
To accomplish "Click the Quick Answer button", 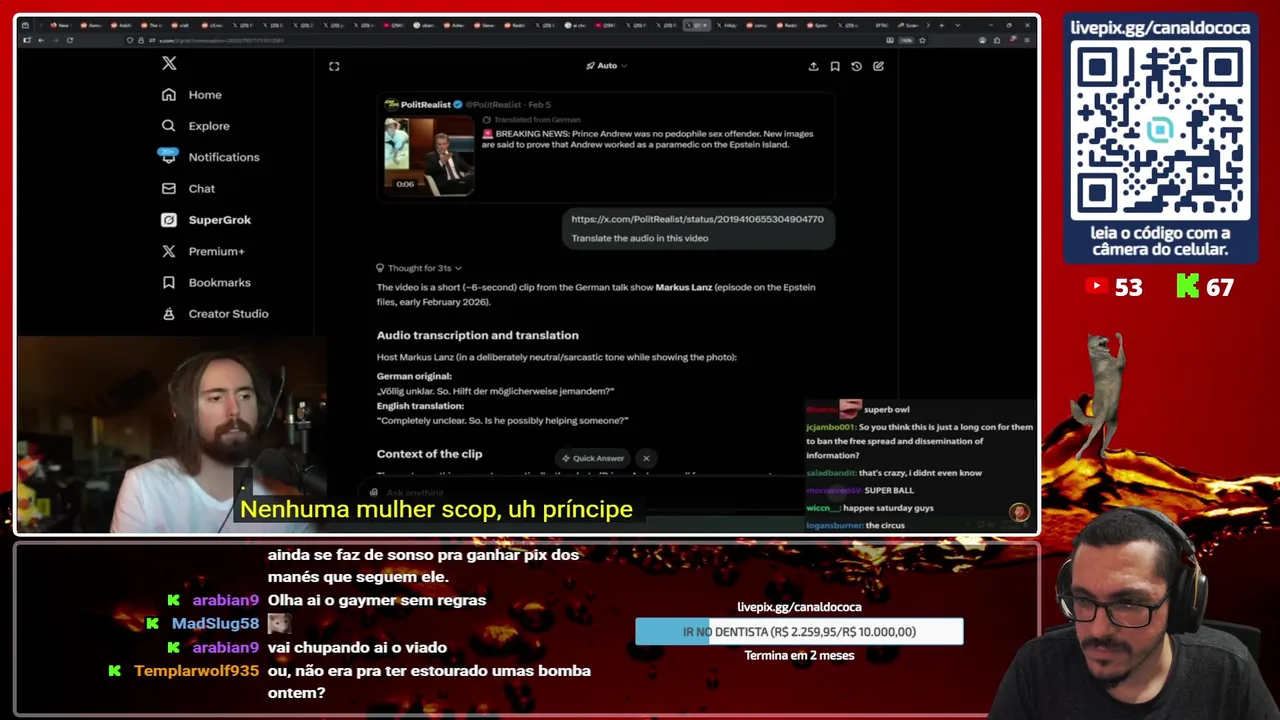I will (593, 458).
